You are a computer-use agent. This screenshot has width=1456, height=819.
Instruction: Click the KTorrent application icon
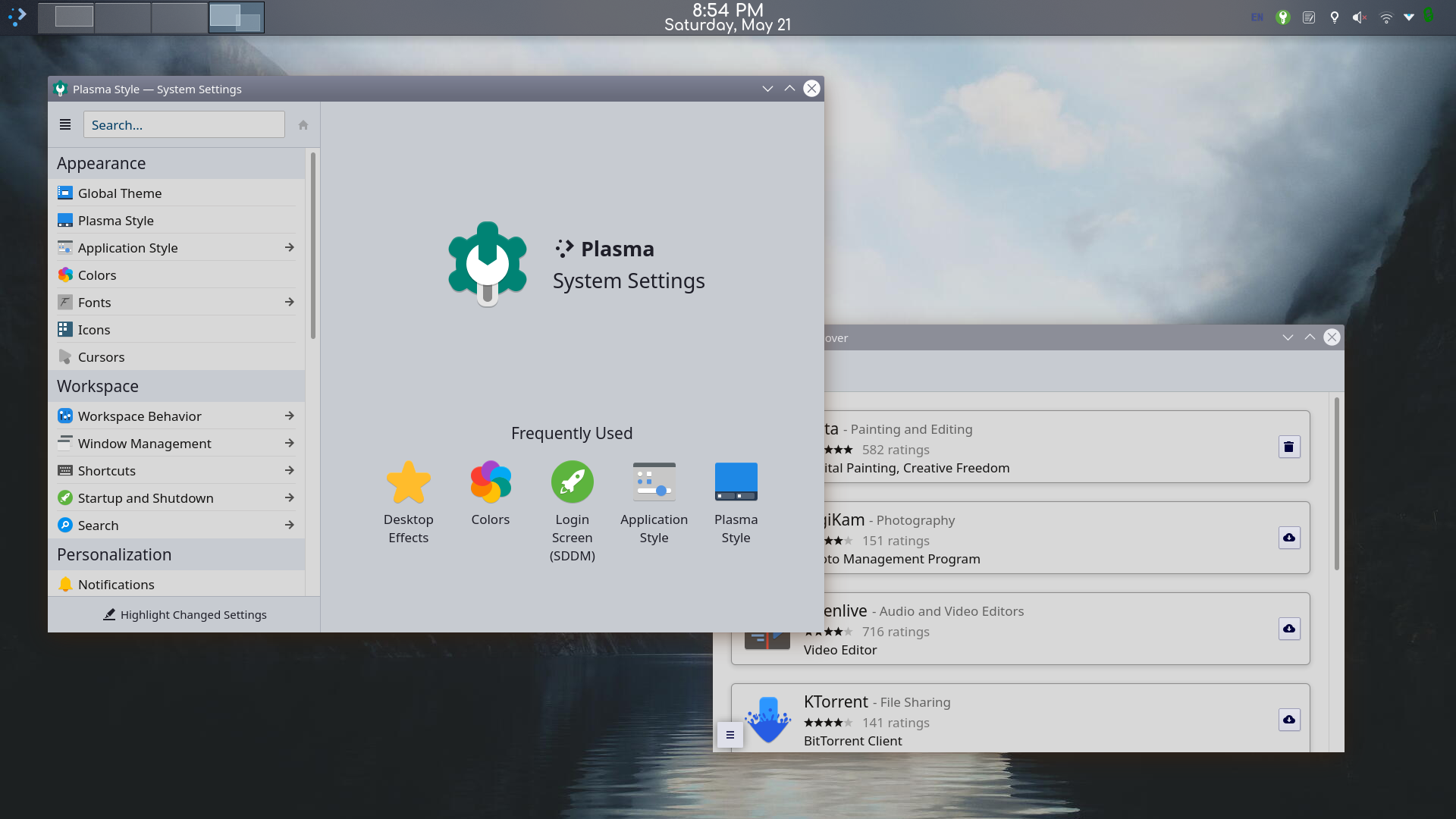point(767,720)
